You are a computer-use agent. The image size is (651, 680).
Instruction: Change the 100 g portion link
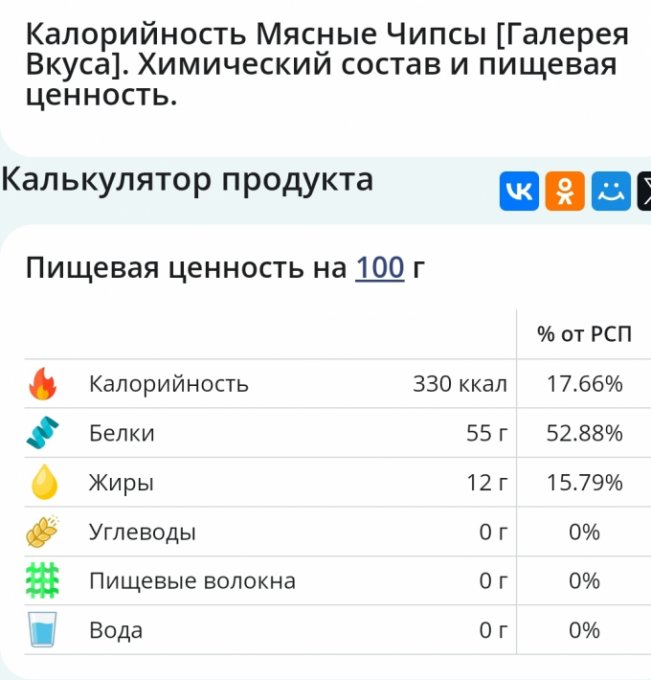point(380,268)
